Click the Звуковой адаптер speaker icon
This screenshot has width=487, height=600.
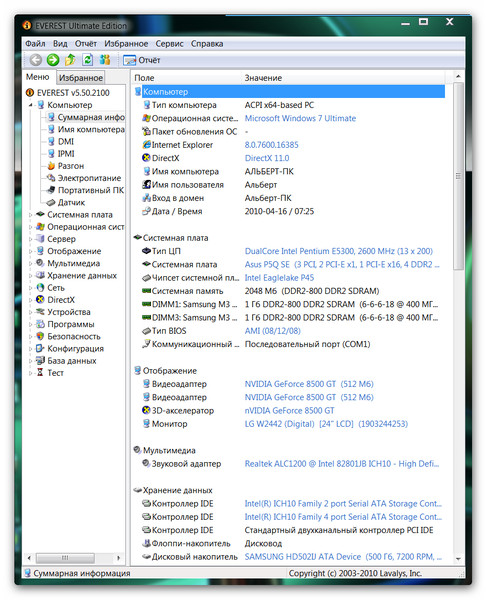[147, 464]
